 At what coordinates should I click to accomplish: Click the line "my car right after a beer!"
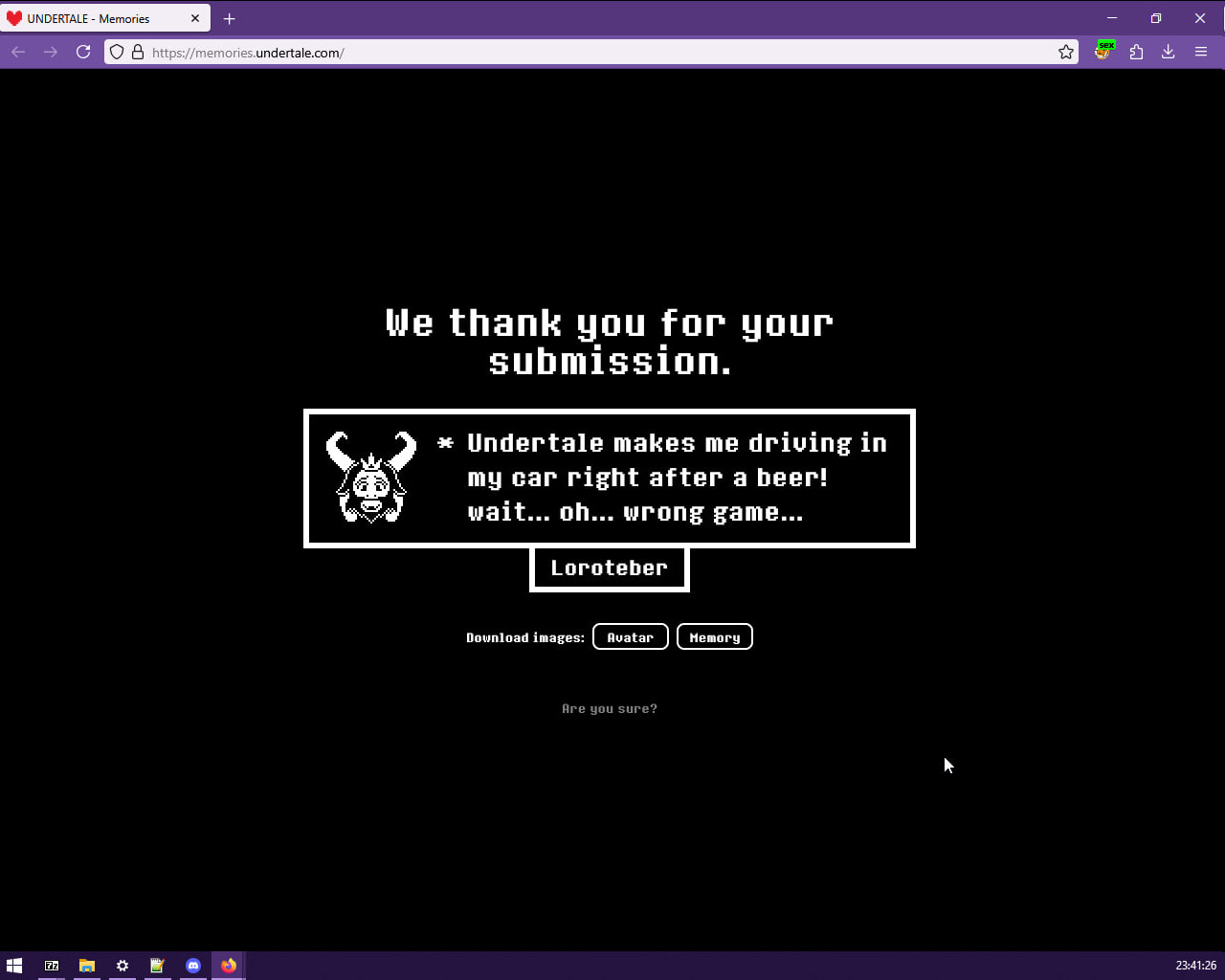point(648,478)
